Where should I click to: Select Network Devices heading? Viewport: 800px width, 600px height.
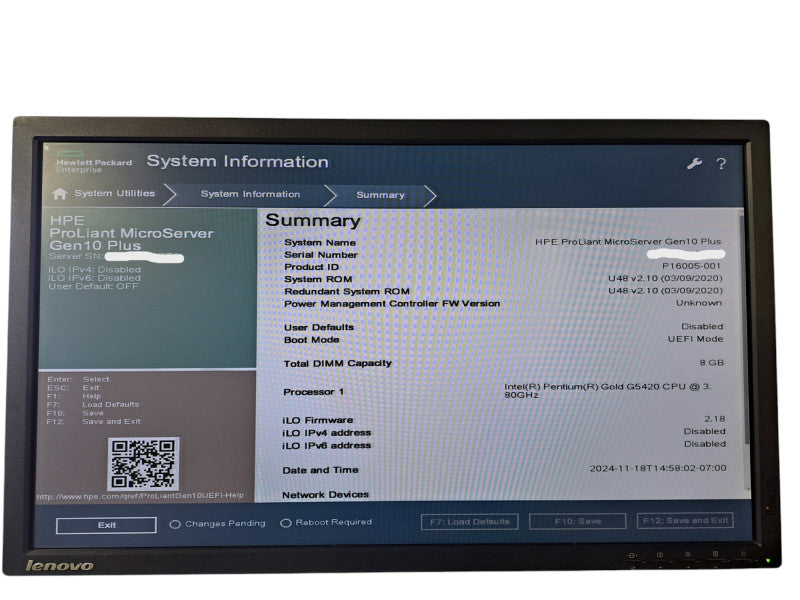pyautogui.click(x=326, y=494)
